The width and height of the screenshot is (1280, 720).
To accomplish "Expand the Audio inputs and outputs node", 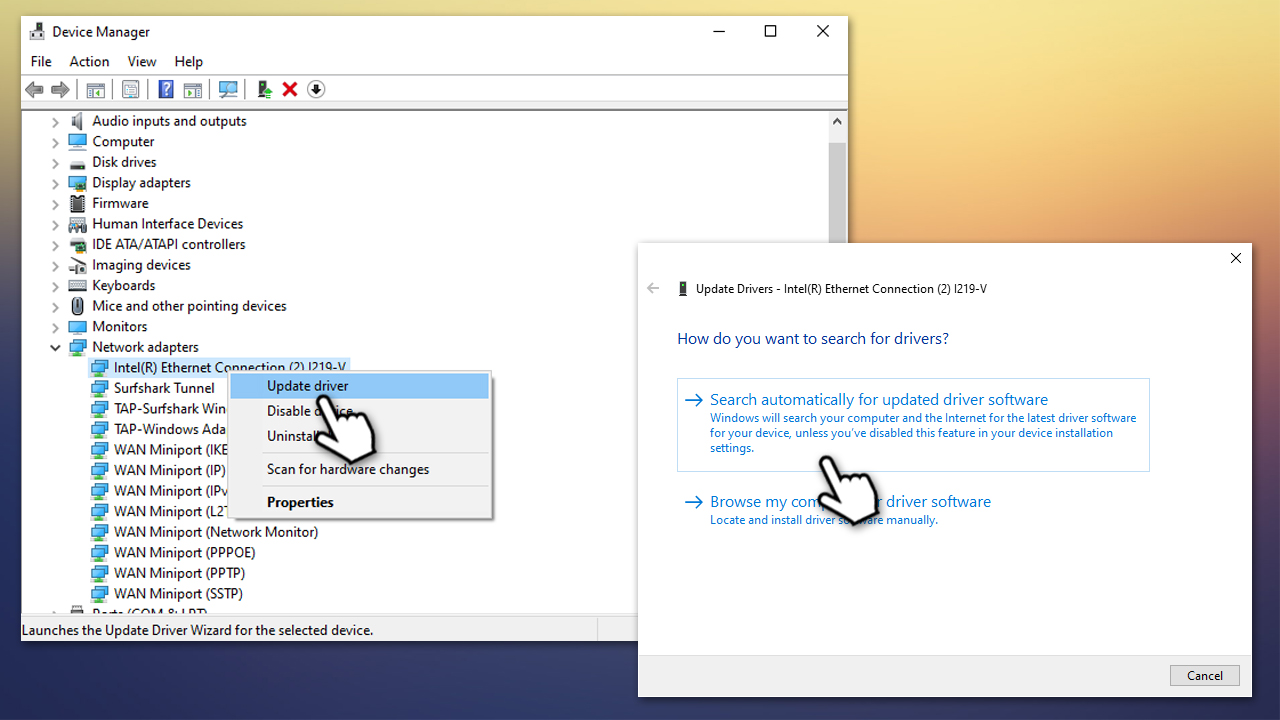I will pyautogui.click(x=56, y=121).
